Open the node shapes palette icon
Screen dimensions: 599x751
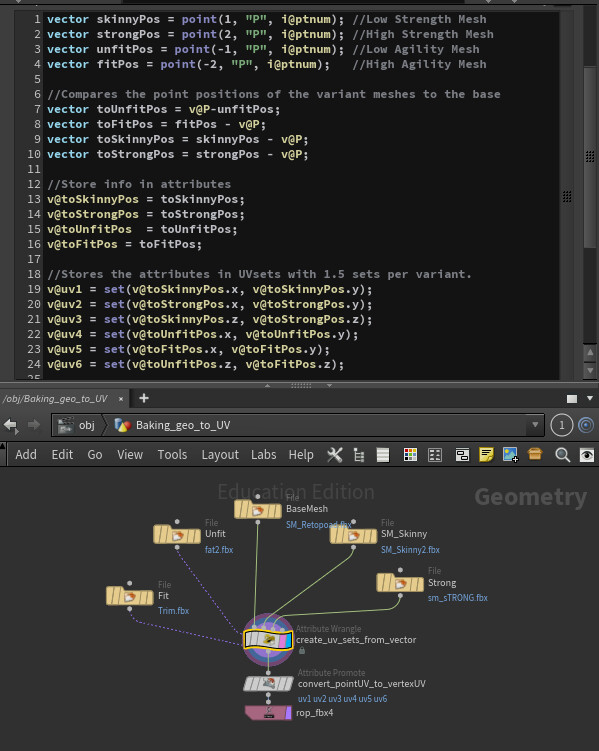435,455
